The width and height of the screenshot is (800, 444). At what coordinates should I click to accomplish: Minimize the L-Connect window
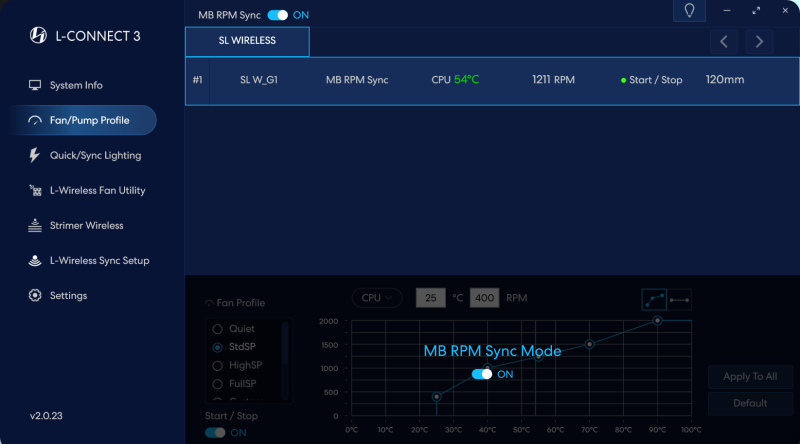point(727,10)
